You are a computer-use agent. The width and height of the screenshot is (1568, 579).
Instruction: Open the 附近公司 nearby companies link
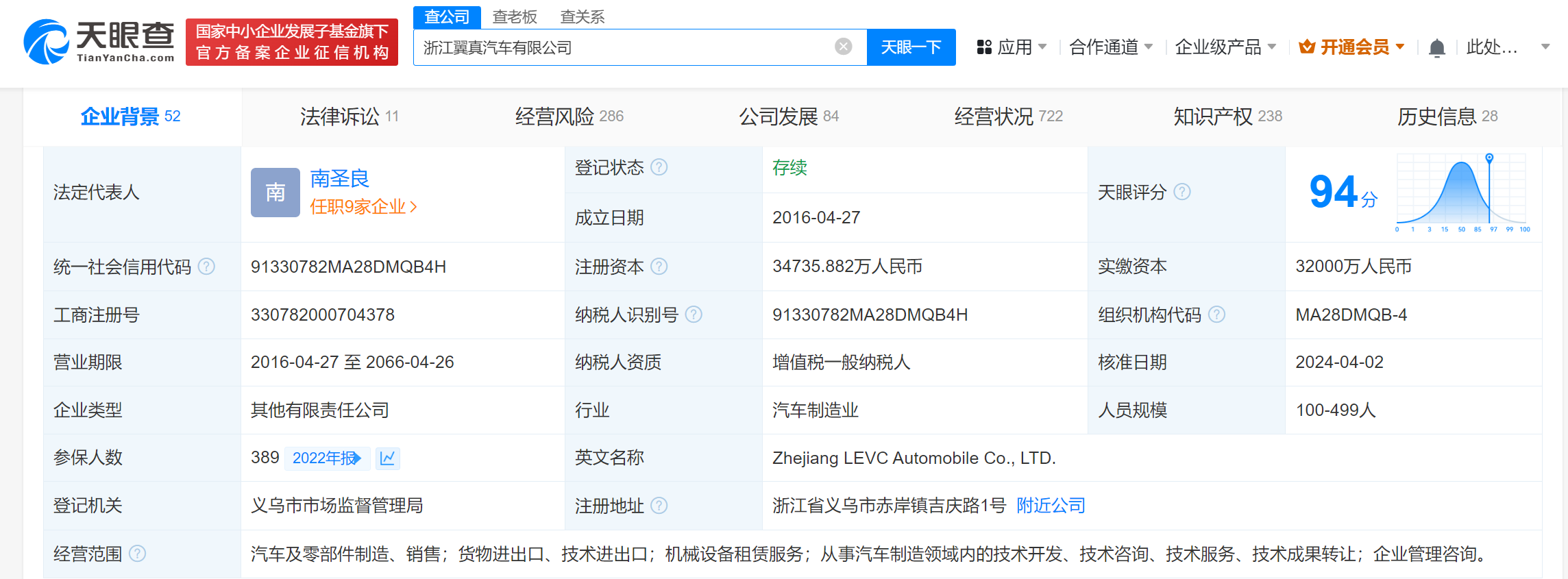click(1051, 506)
